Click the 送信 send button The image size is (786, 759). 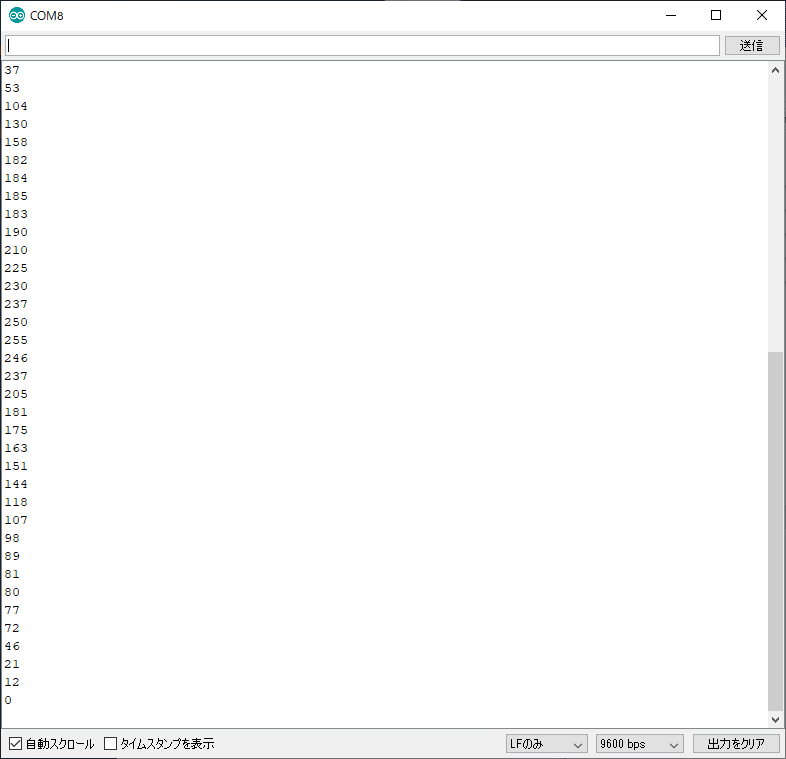pyautogui.click(x=752, y=46)
